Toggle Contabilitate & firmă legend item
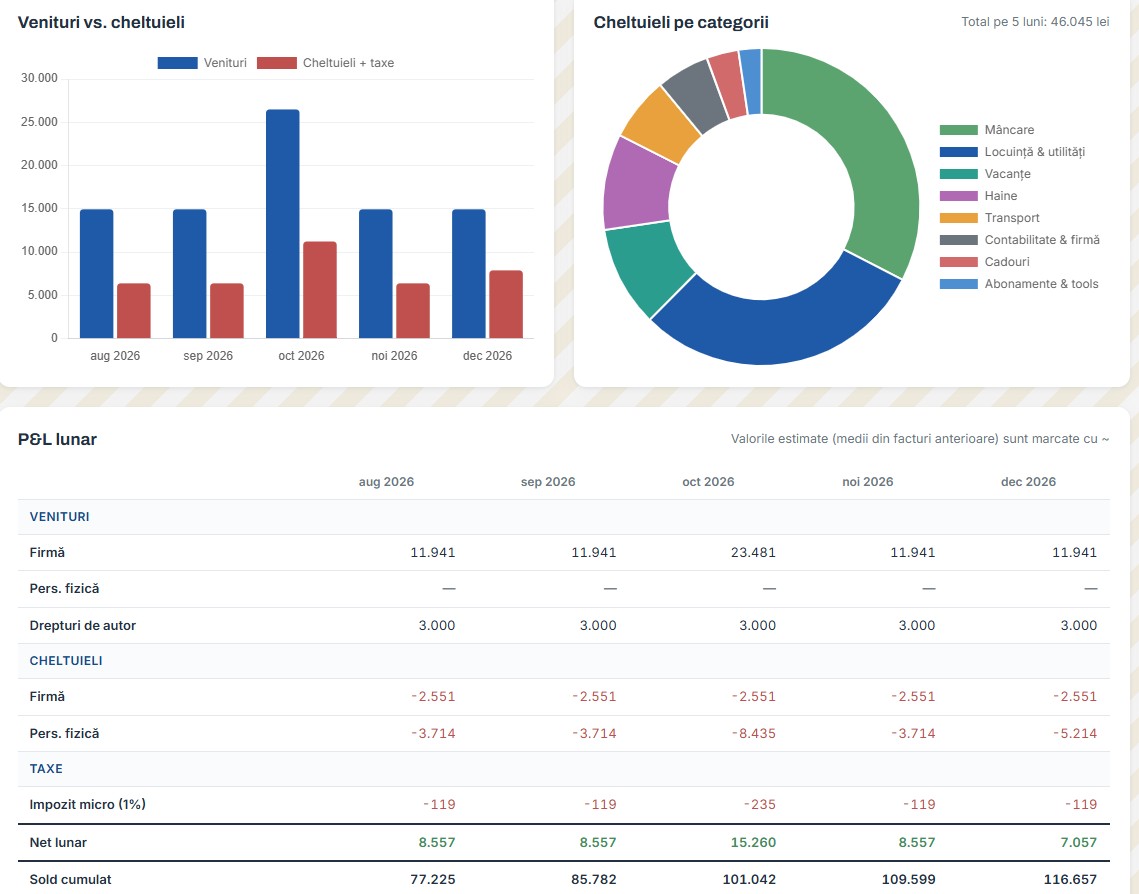This screenshot has width=1139, height=894. [1019, 240]
